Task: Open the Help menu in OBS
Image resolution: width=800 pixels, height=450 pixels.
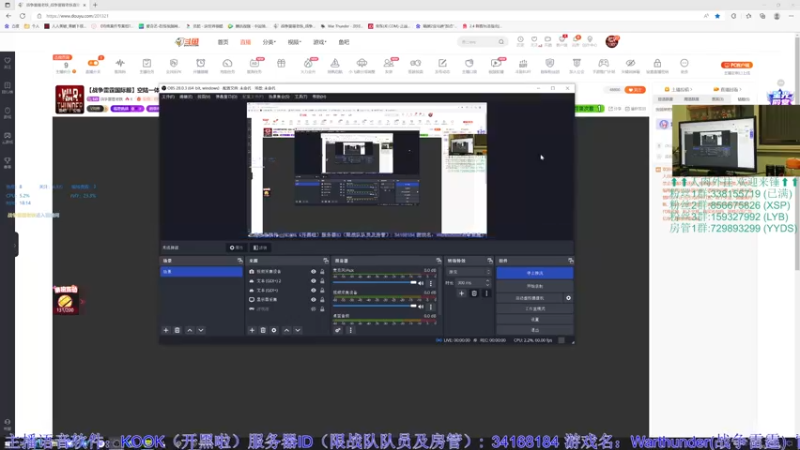Action: click(319, 96)
